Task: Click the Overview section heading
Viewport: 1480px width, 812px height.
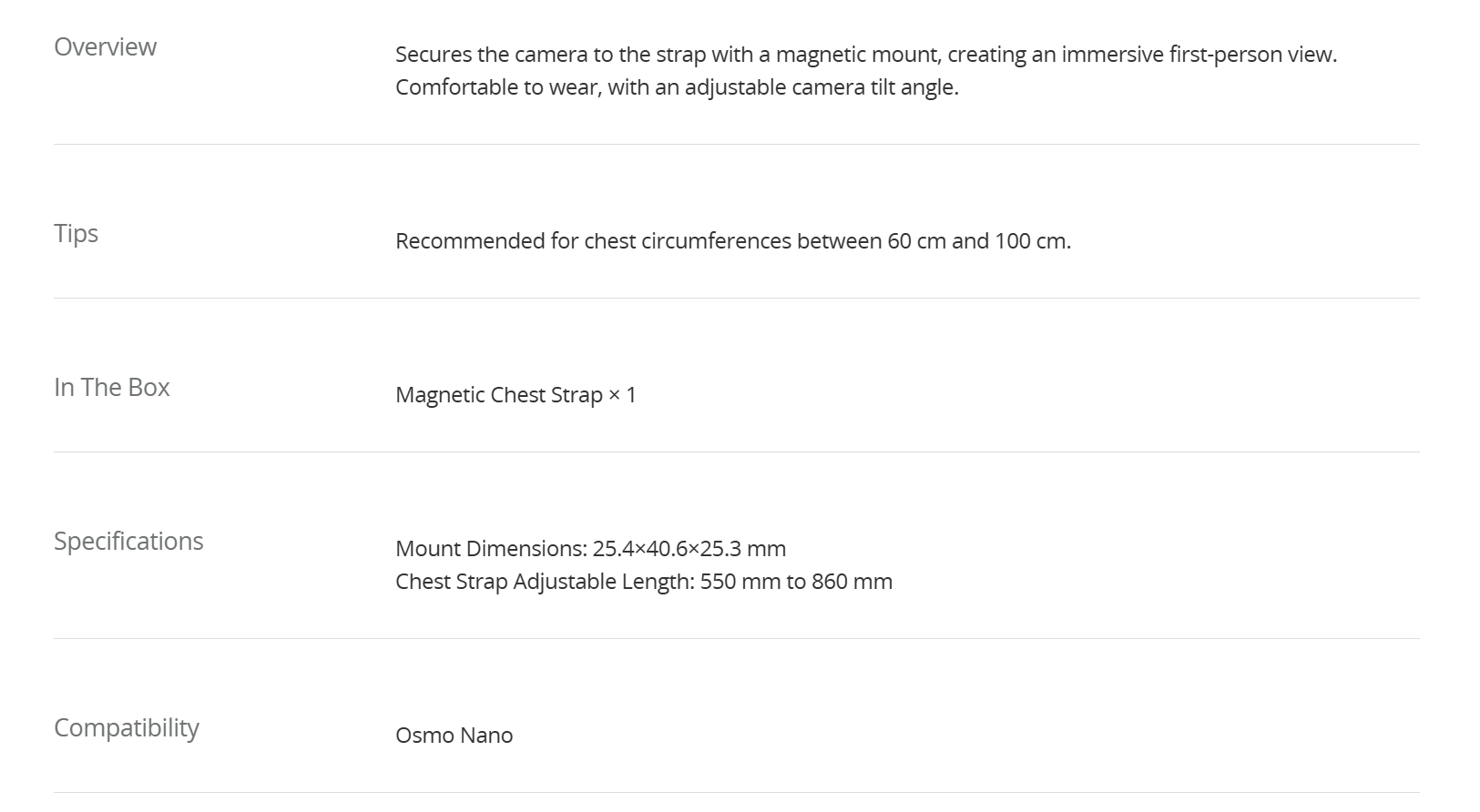Action: pos(105,47)
